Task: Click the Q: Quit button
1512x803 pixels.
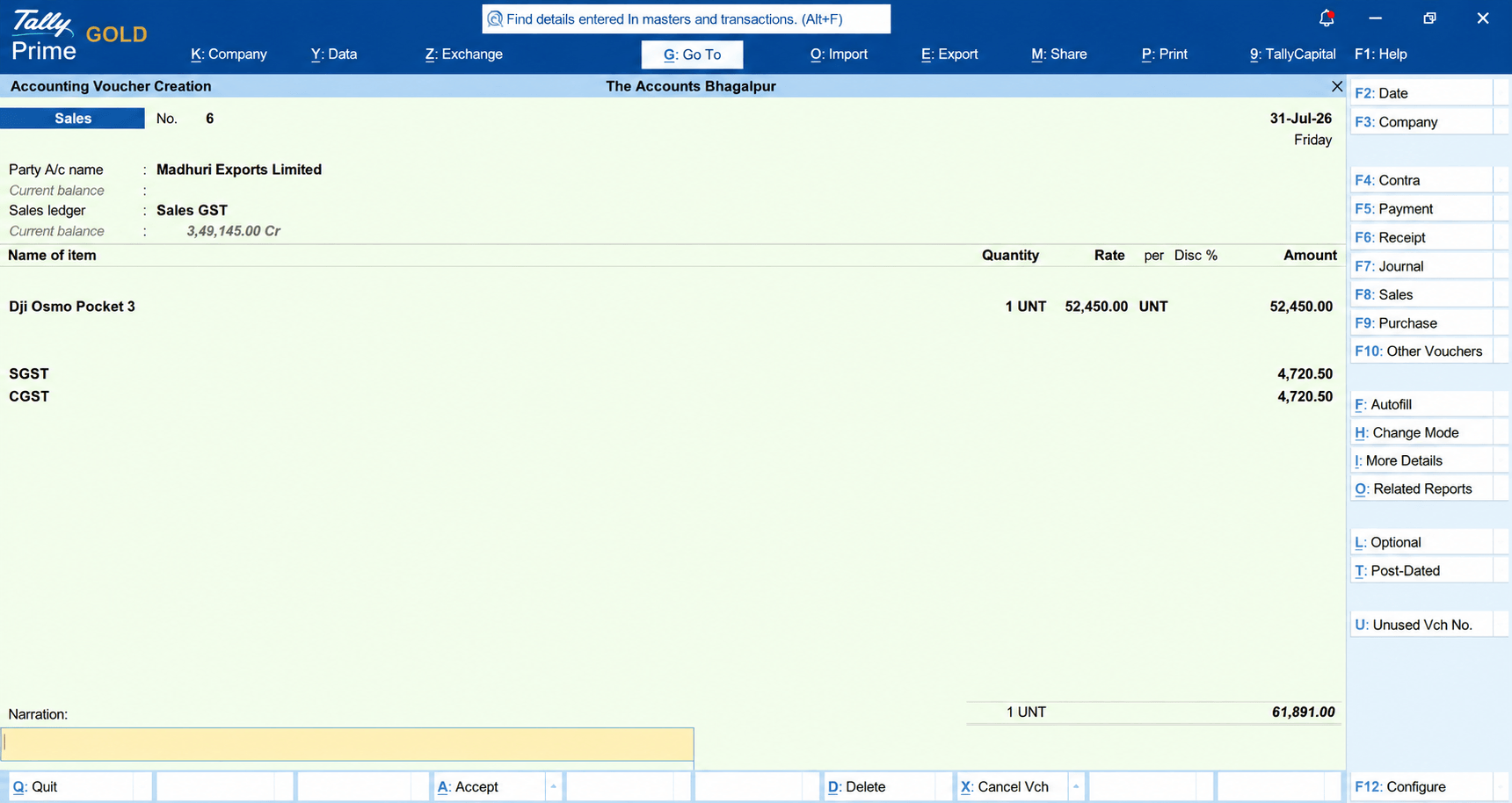Action: pyautogui.click(x=70, y=786)
